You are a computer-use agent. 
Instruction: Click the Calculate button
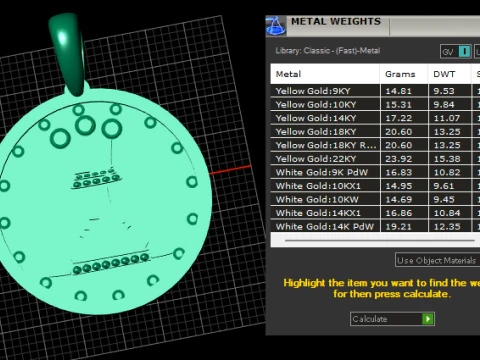(x=392, y=319)
